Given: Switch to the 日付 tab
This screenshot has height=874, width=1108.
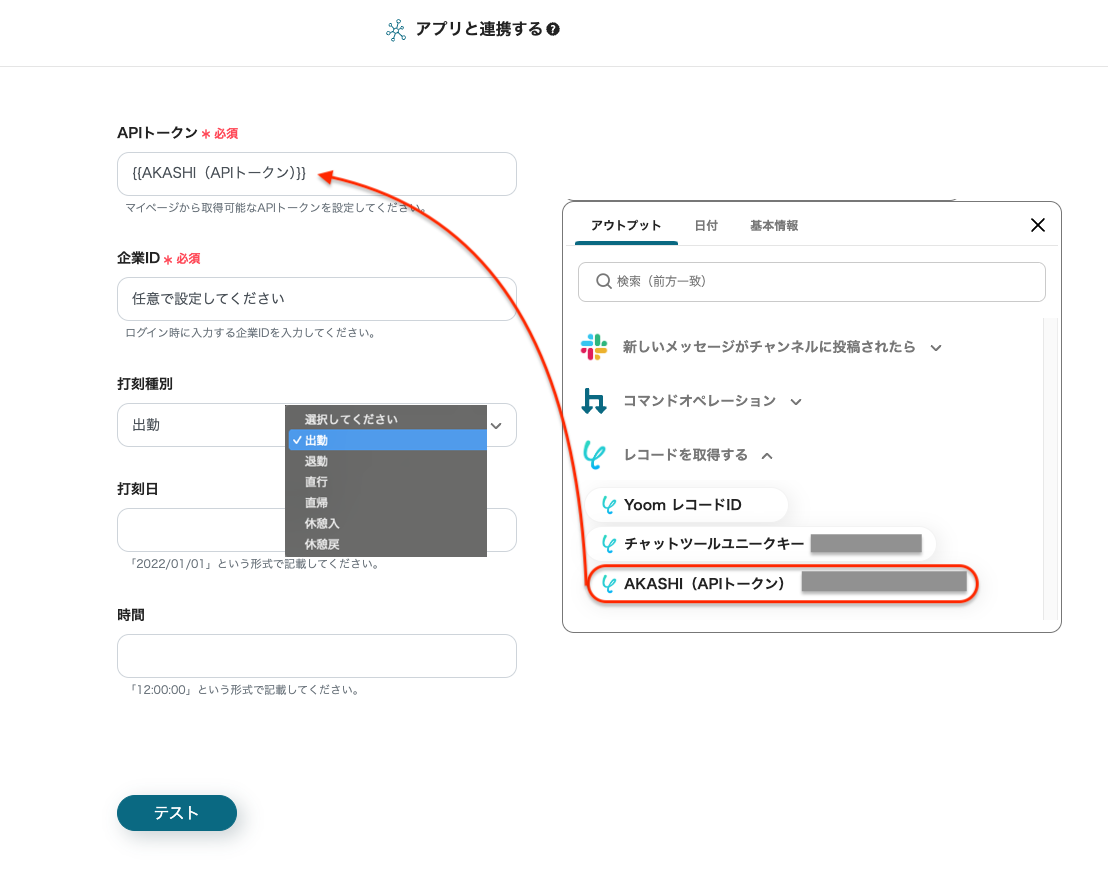Looking at the screenshot, I should point(706,226).
